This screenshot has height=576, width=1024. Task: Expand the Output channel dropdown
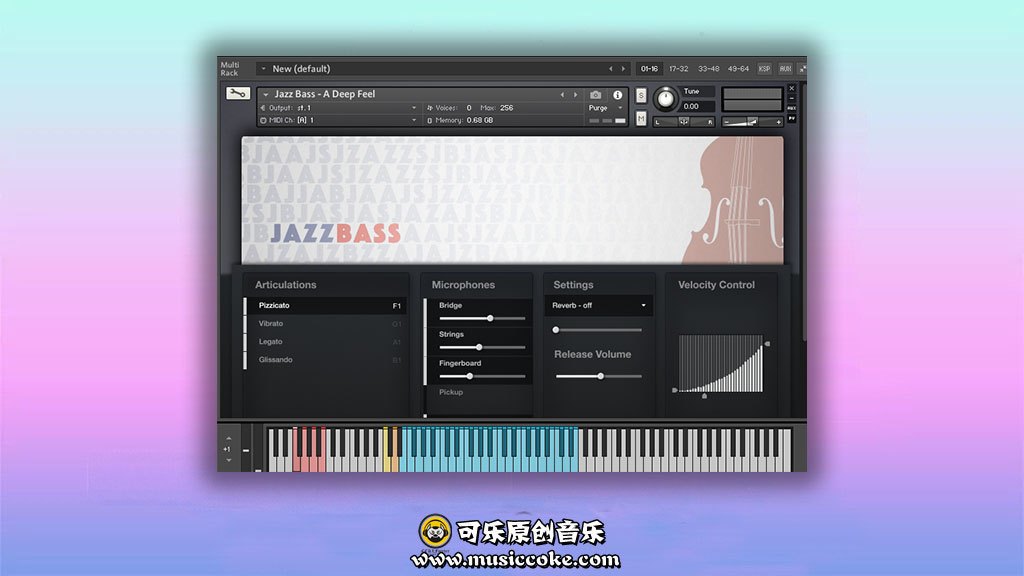tap(414, 108)
